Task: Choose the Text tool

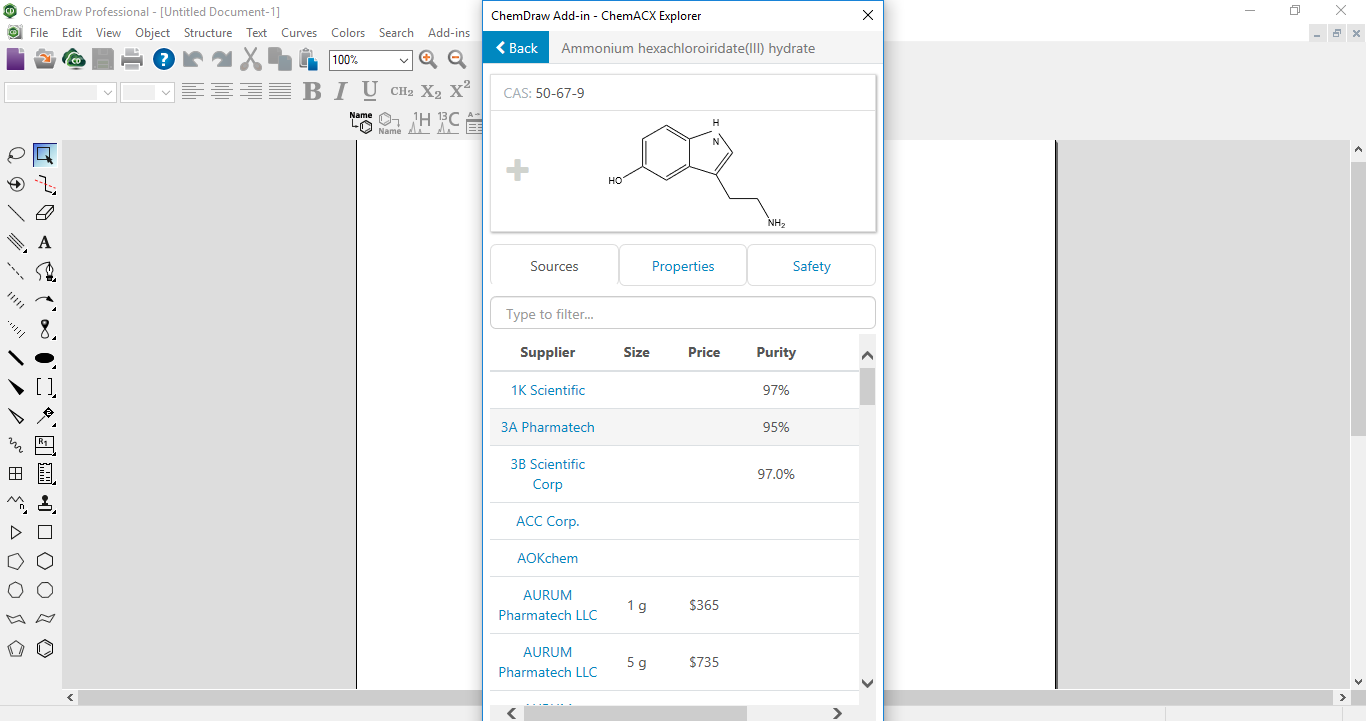Action: pos(45,242)
